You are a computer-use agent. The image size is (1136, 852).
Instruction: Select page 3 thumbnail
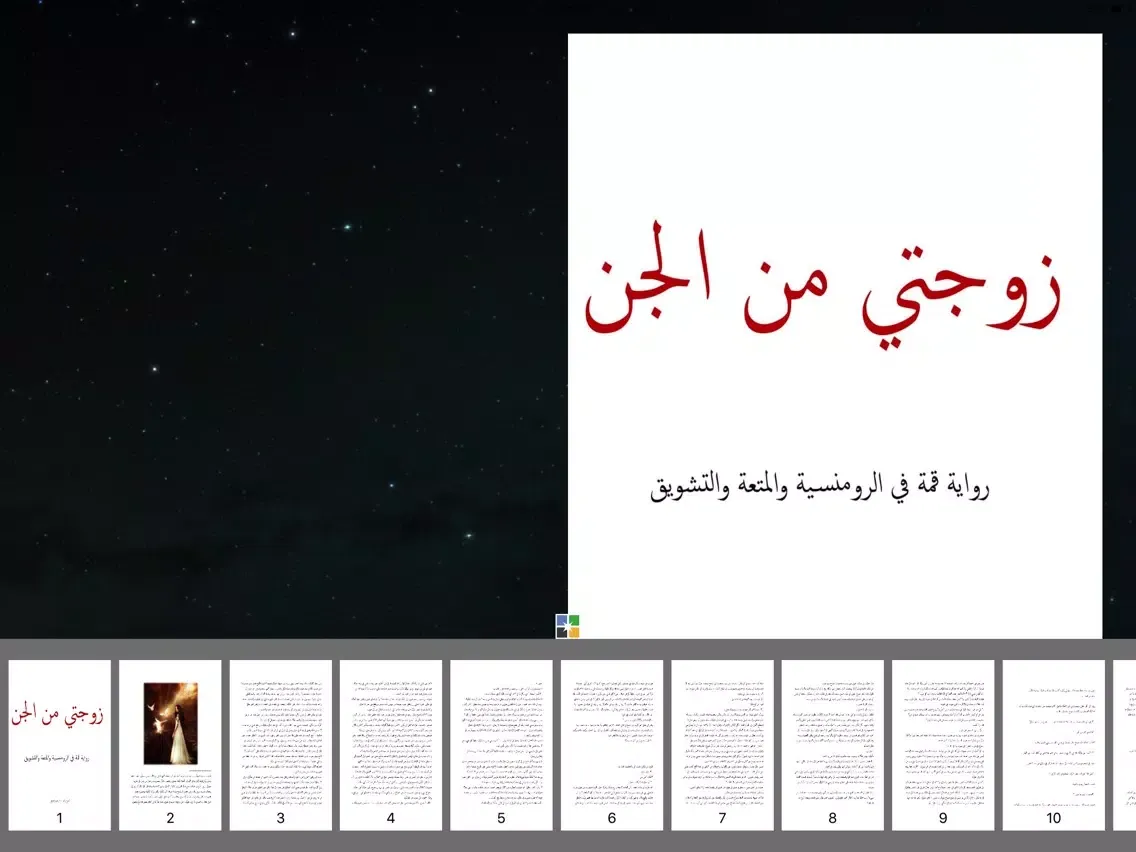(x=280, y=745)
